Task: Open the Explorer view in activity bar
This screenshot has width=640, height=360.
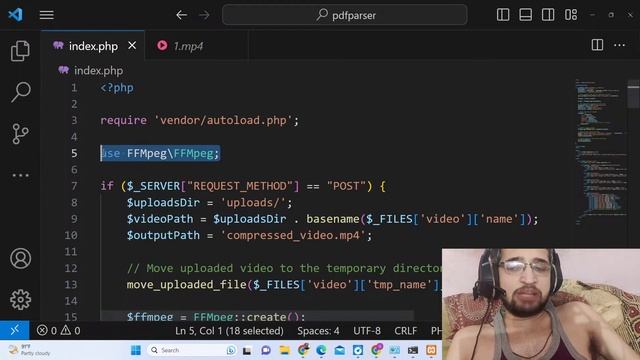Action: 20,51
